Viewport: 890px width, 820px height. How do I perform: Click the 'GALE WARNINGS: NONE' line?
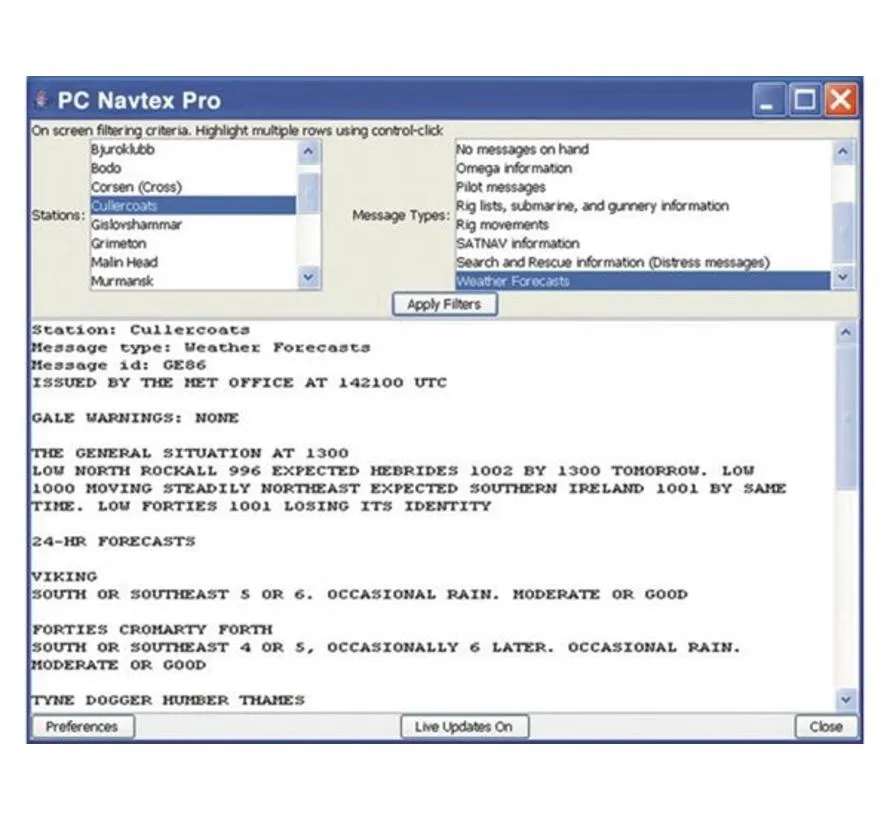point(135,418)
